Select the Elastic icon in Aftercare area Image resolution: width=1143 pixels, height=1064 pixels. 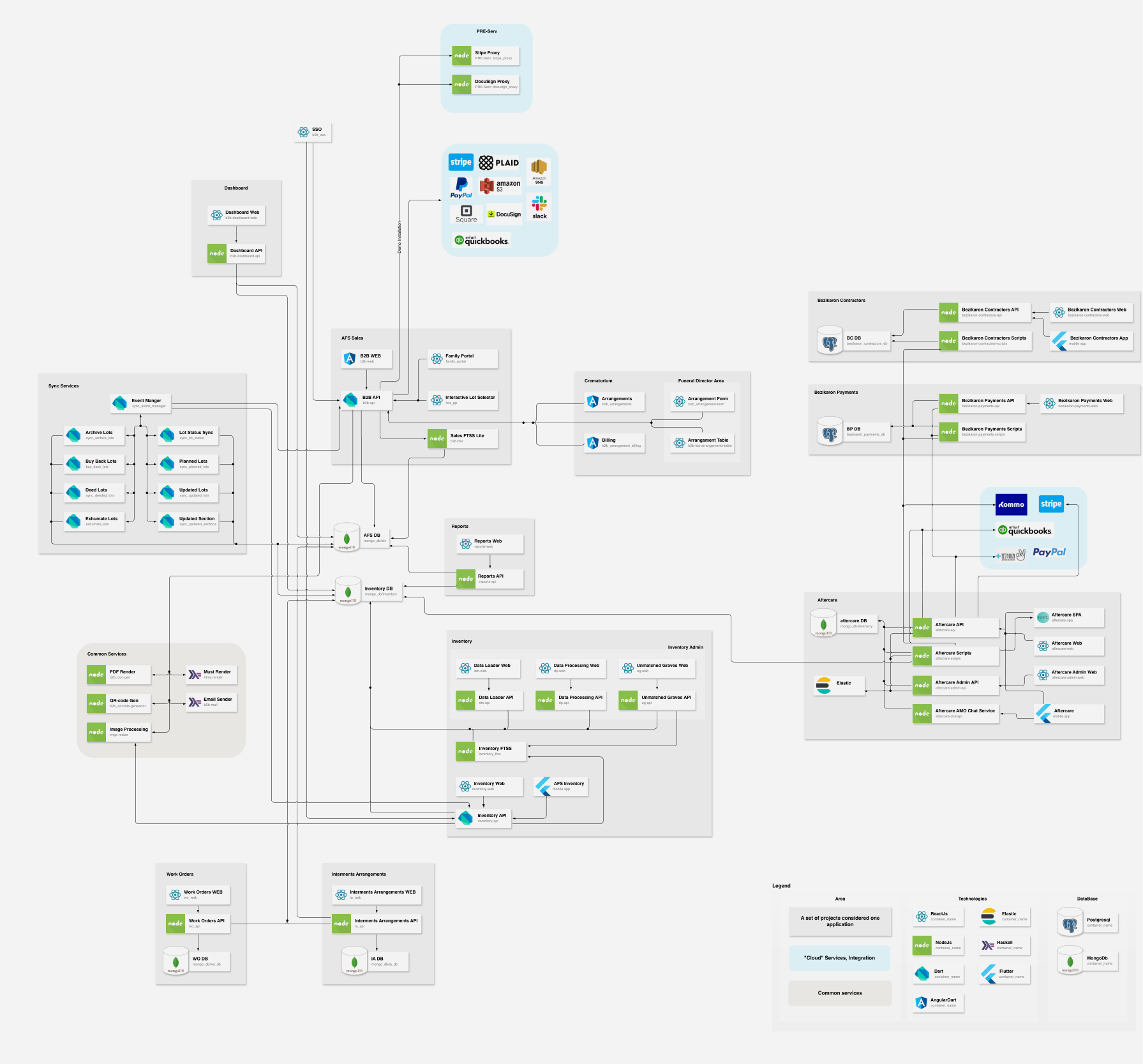[823, 686]
